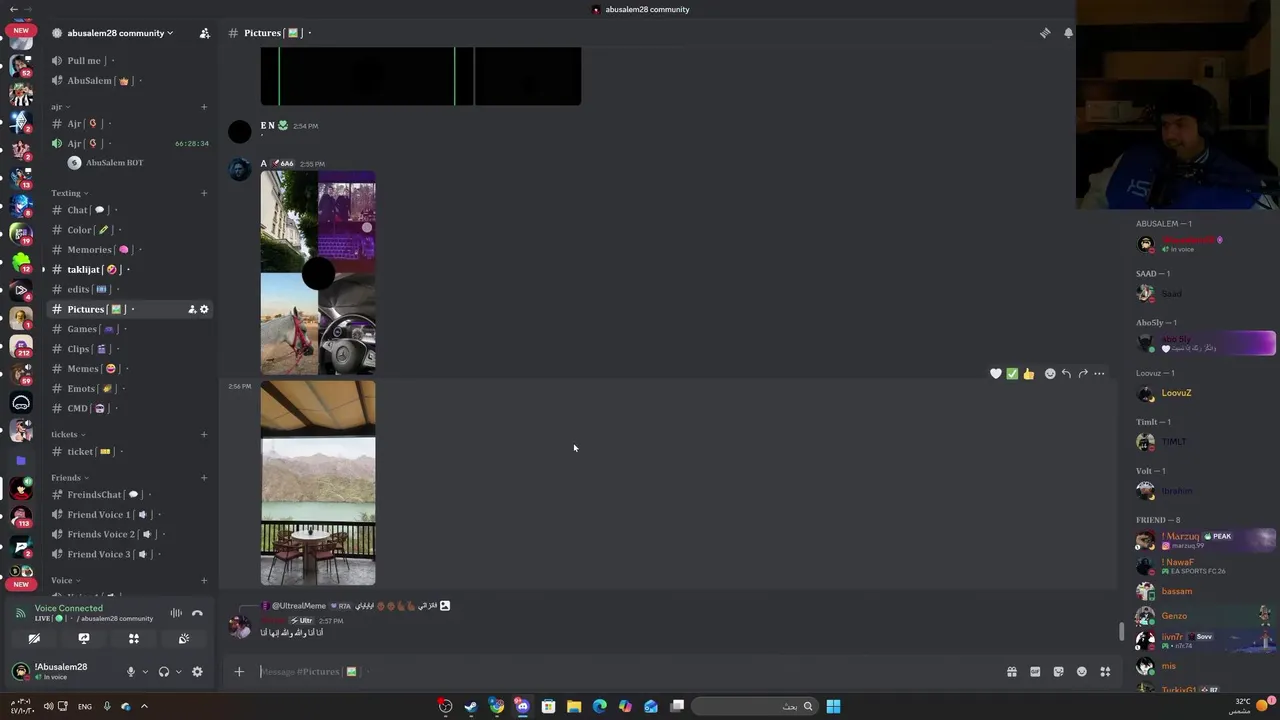Open activities launcher in voice panel
Viewport: 1280px width, 720px height.
[134, 638]
